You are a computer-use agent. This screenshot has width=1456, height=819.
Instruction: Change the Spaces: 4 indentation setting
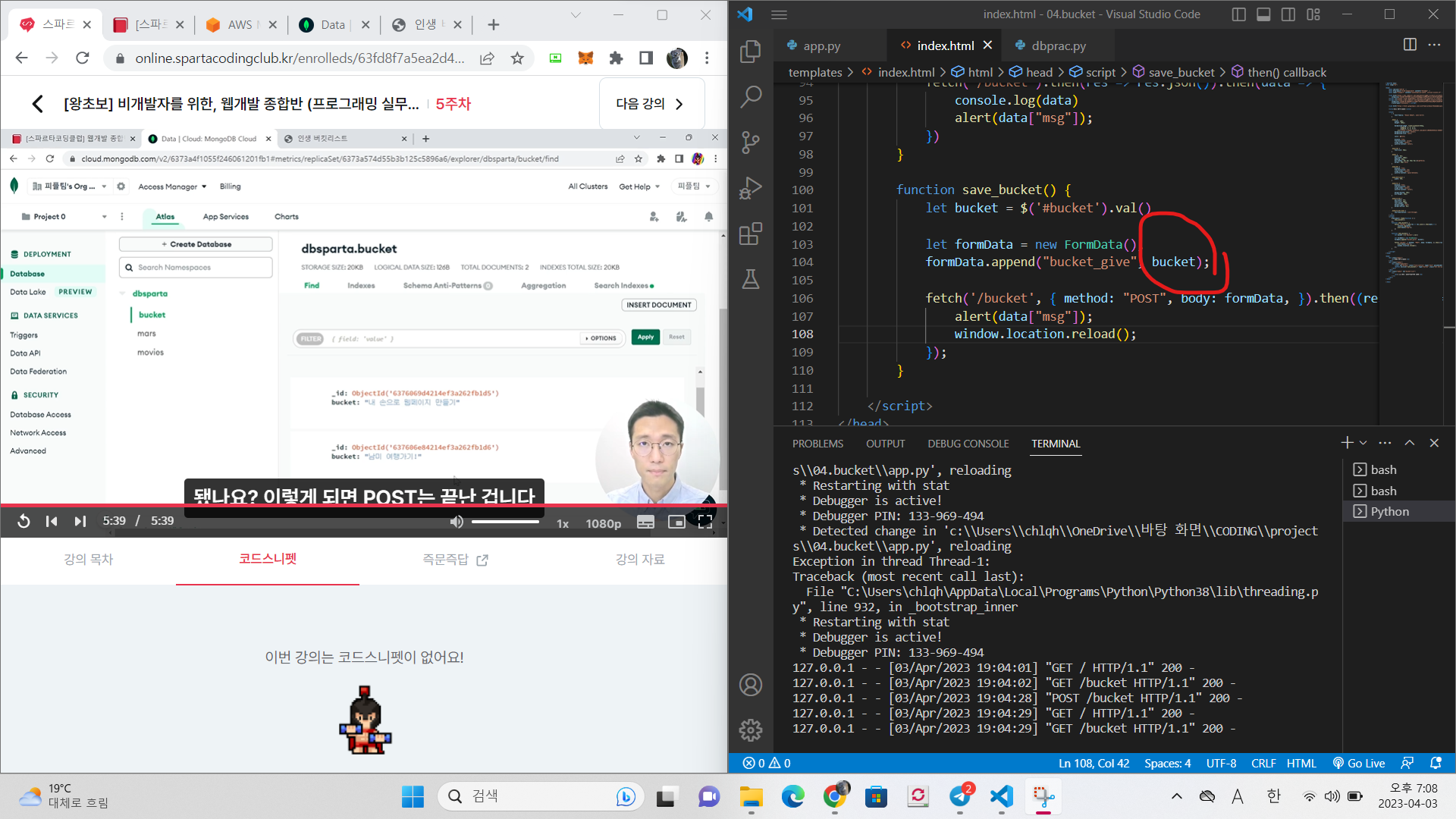(x=1168, y=763)
